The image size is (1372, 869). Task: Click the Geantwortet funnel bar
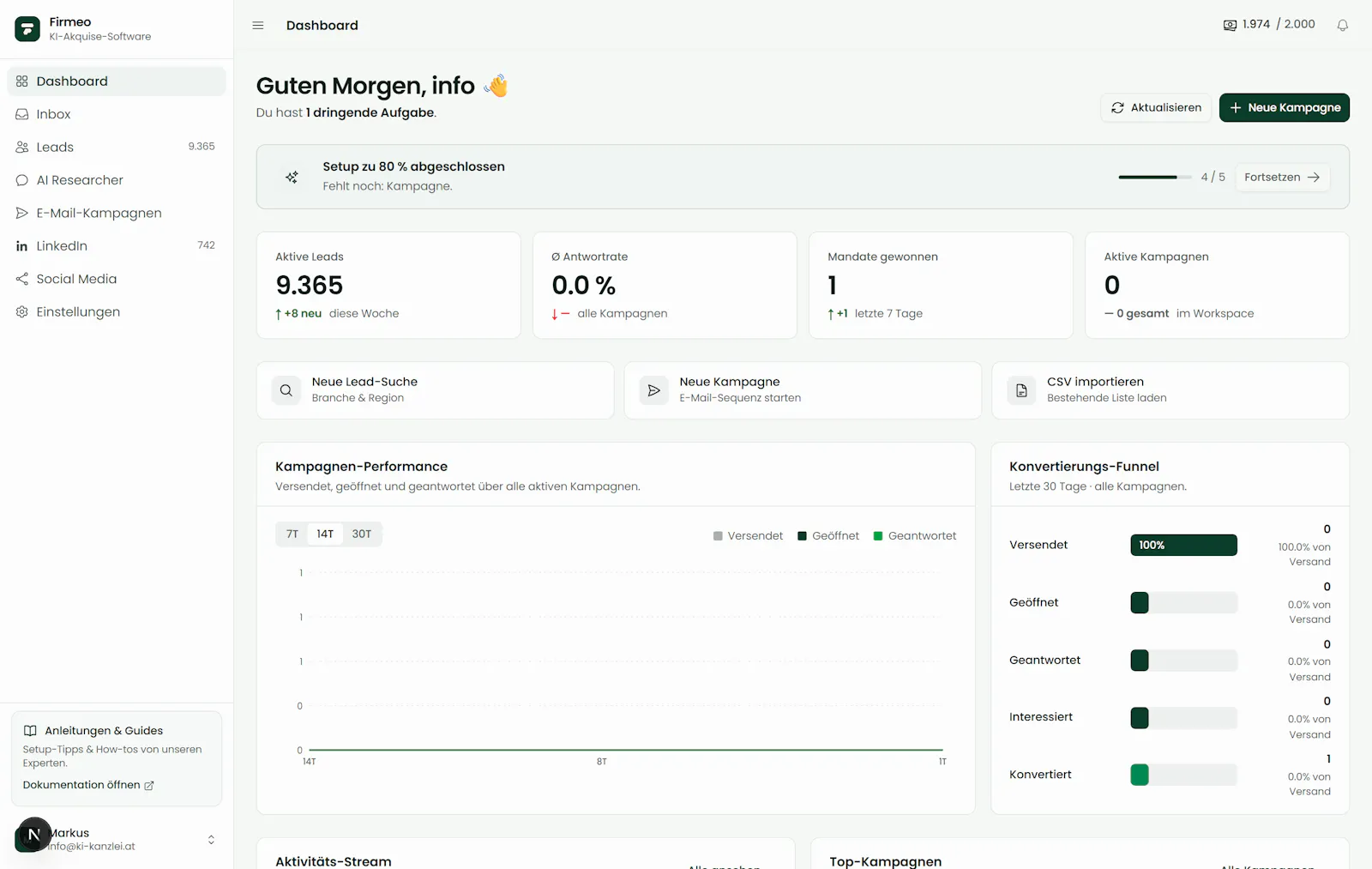click(1183, 660)
